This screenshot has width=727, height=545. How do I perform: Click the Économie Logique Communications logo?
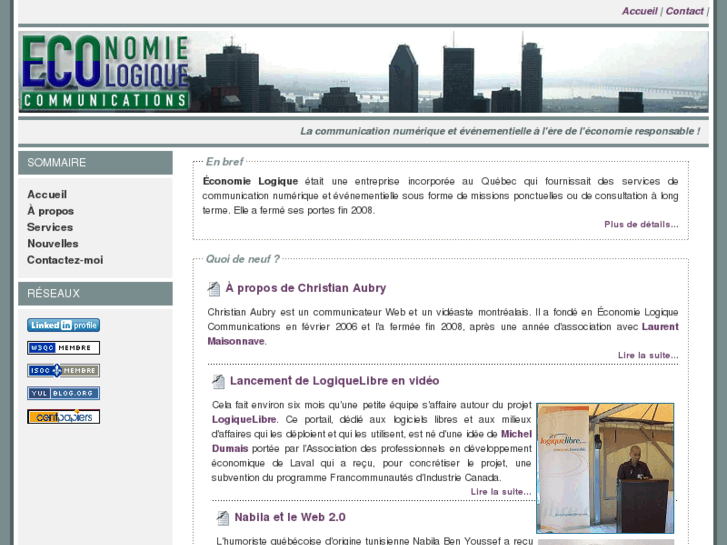click(105, 72)
